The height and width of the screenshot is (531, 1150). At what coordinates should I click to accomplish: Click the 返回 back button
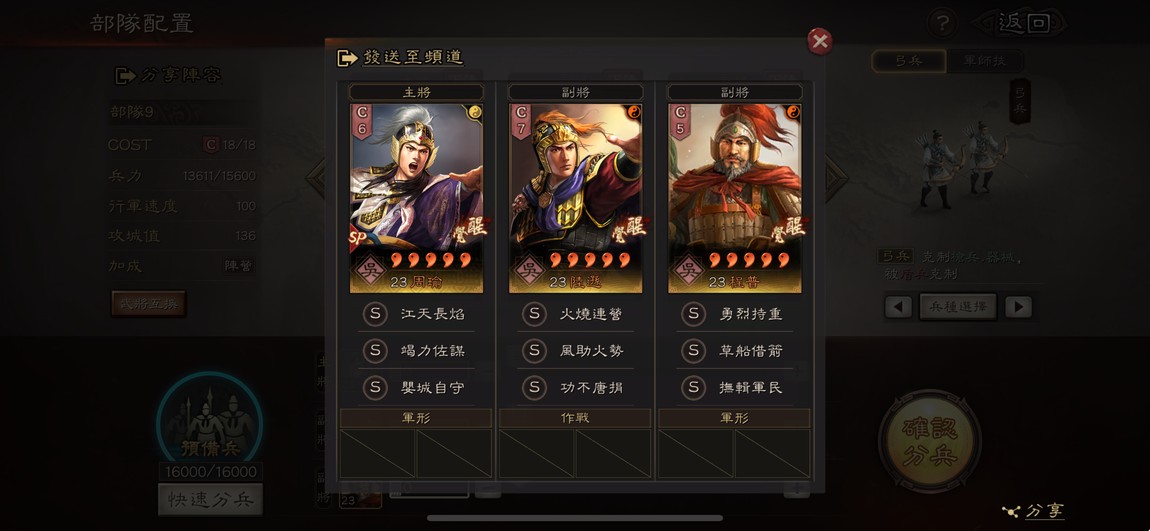[1022, 23]
